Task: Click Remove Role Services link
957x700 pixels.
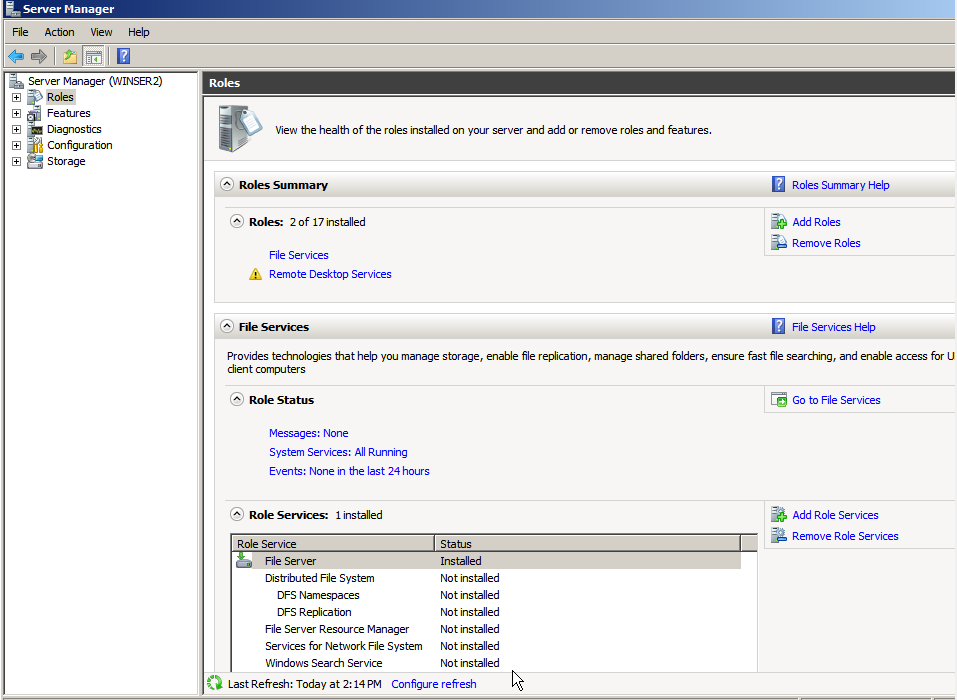Action: click(x=845, y=536)
